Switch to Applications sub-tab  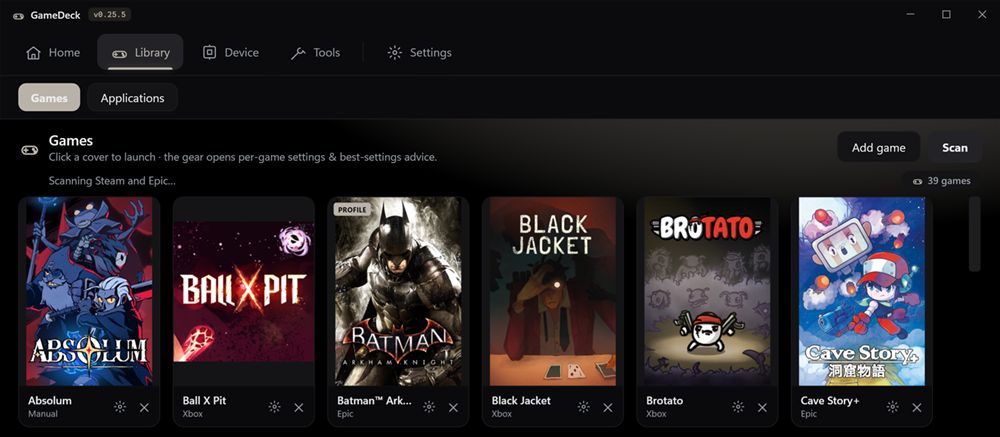pyautogui.click(x=133, y=98)
